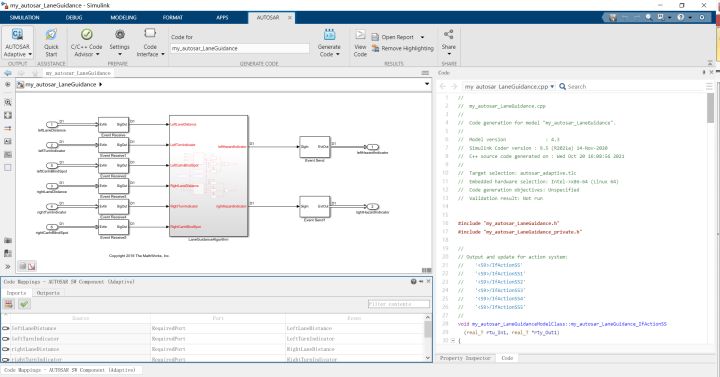
Task: Open the Share menu
Action: pyautogui.click(x=449, y=43)
